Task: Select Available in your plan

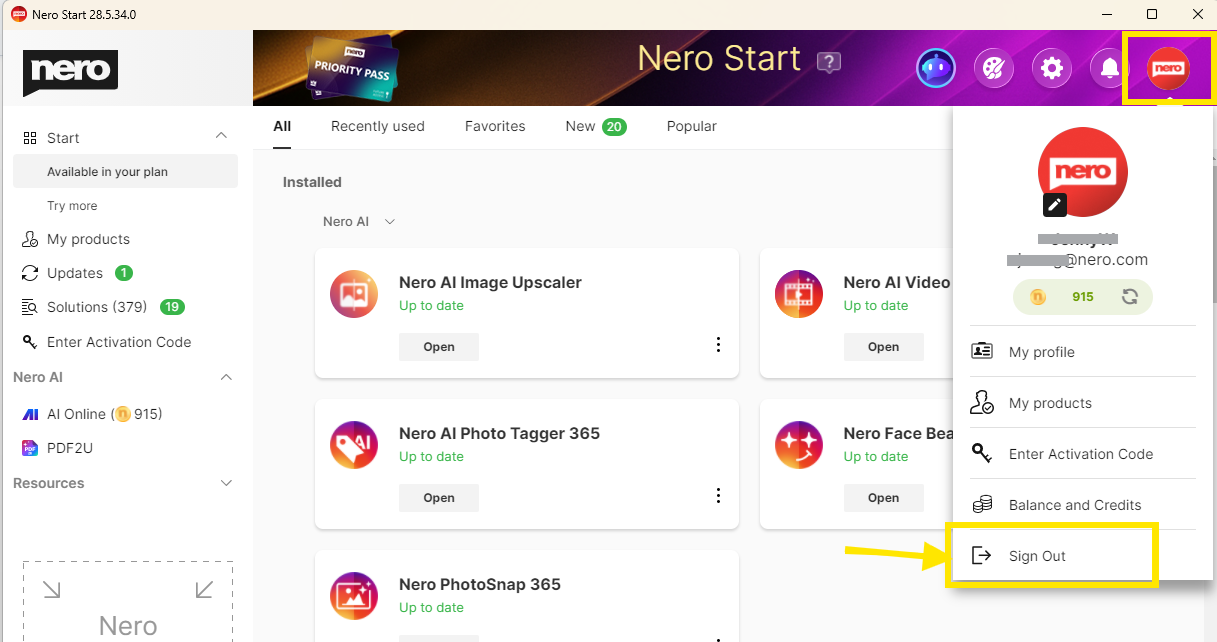Action: point(125,171)
